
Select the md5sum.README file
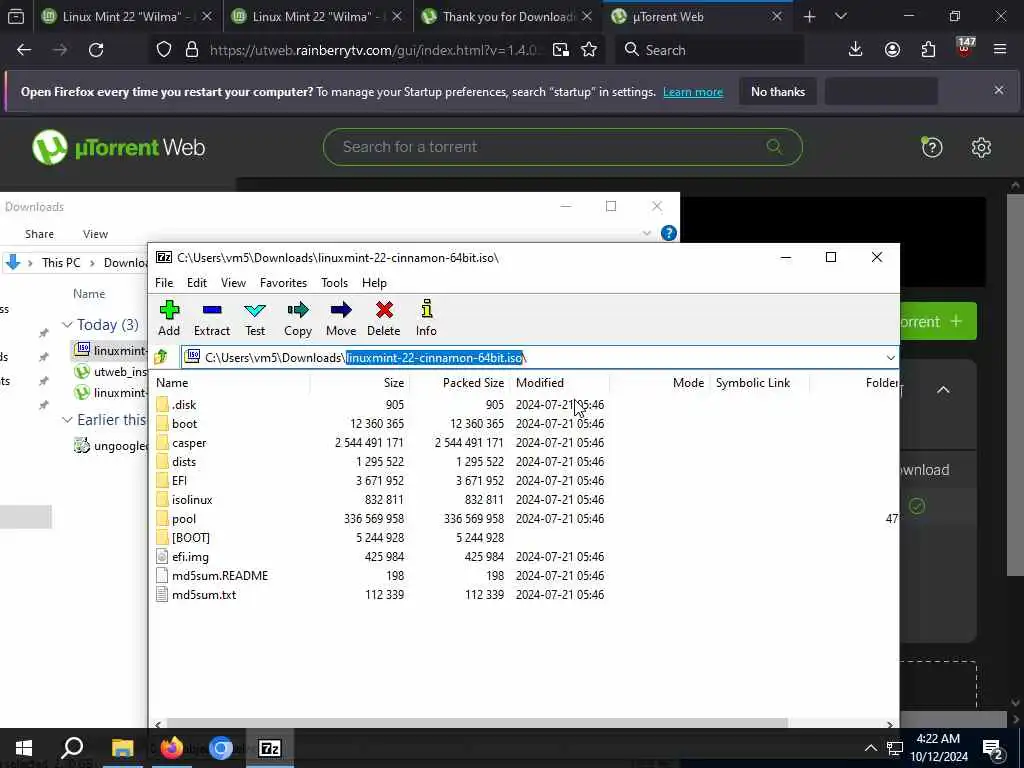click(x=212, y=575)
